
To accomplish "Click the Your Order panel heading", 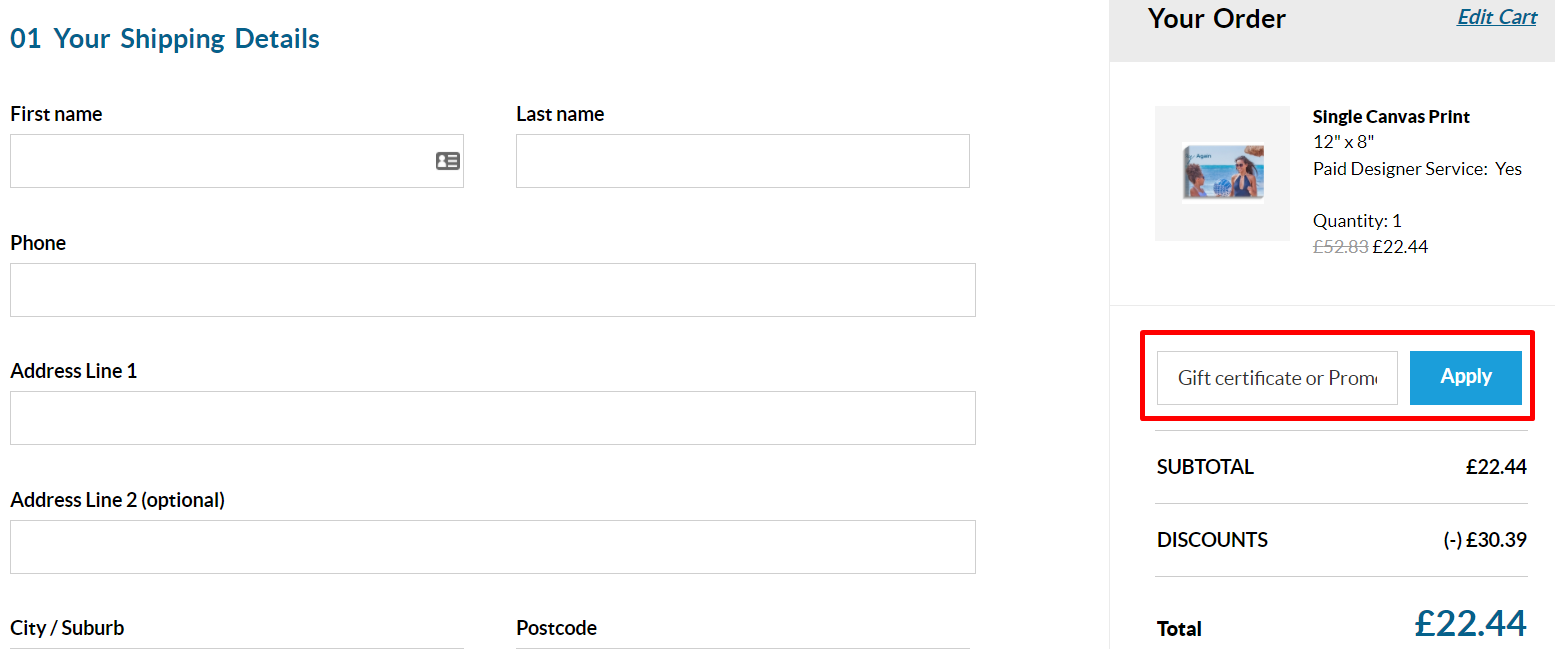I will [x=1217, y=19].
